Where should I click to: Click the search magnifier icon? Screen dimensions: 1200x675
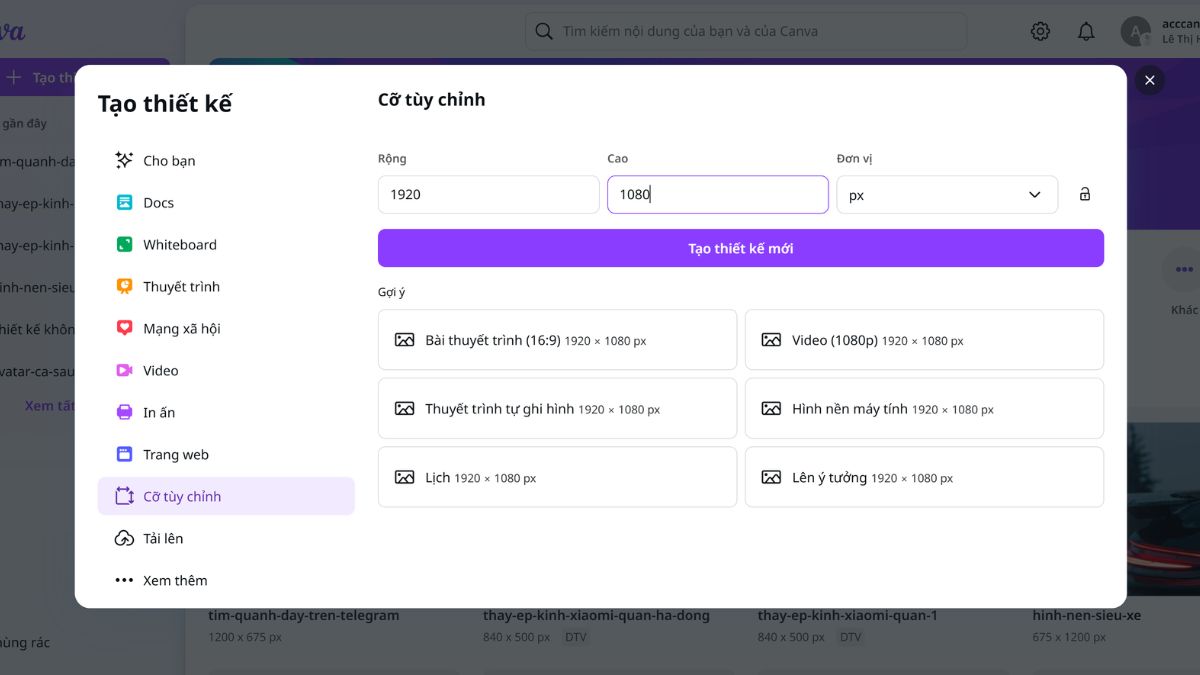[x=544, y=32]
